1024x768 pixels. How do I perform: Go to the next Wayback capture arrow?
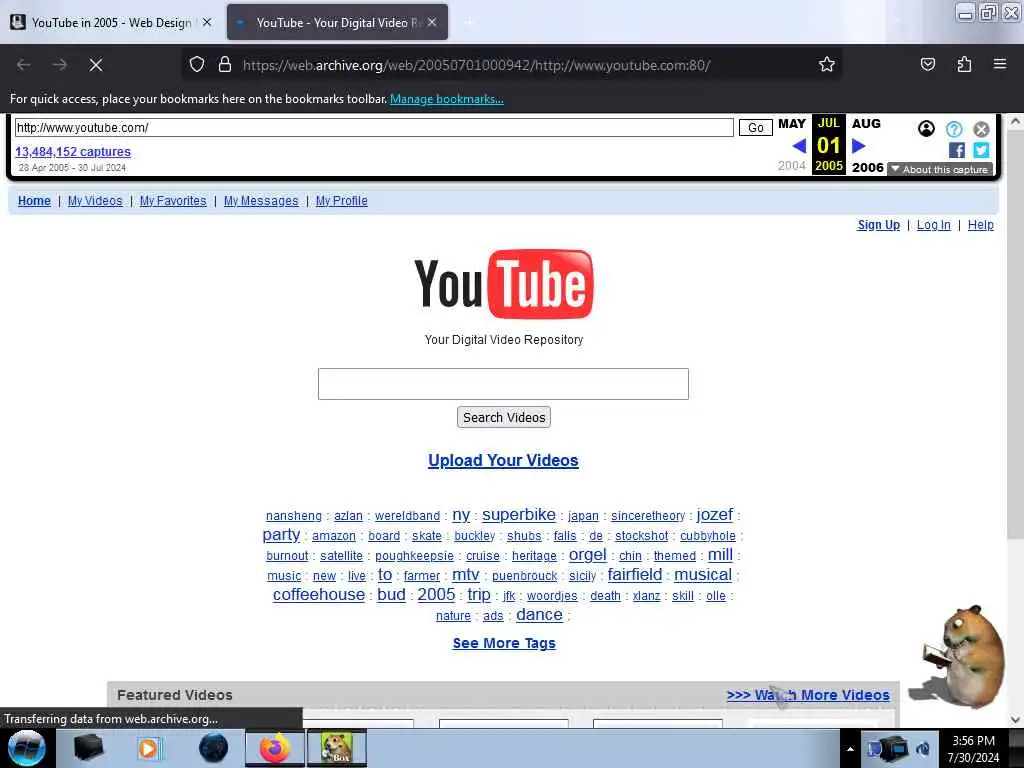(859, 146)
